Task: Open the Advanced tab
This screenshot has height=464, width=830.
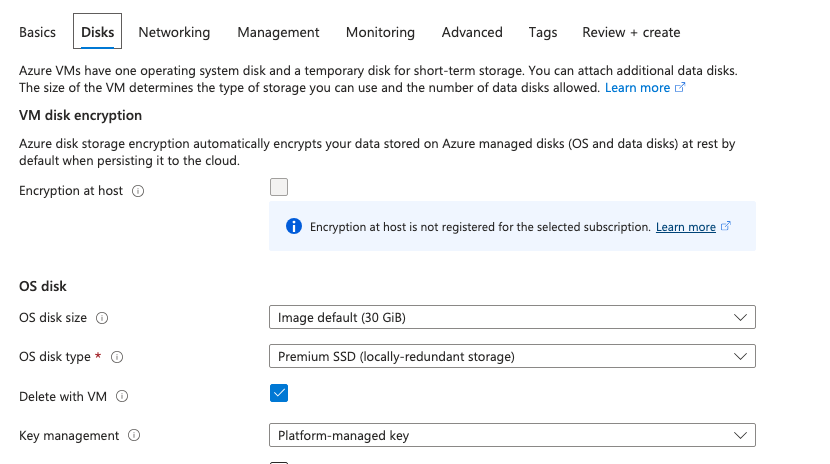Action: [472, 32]
